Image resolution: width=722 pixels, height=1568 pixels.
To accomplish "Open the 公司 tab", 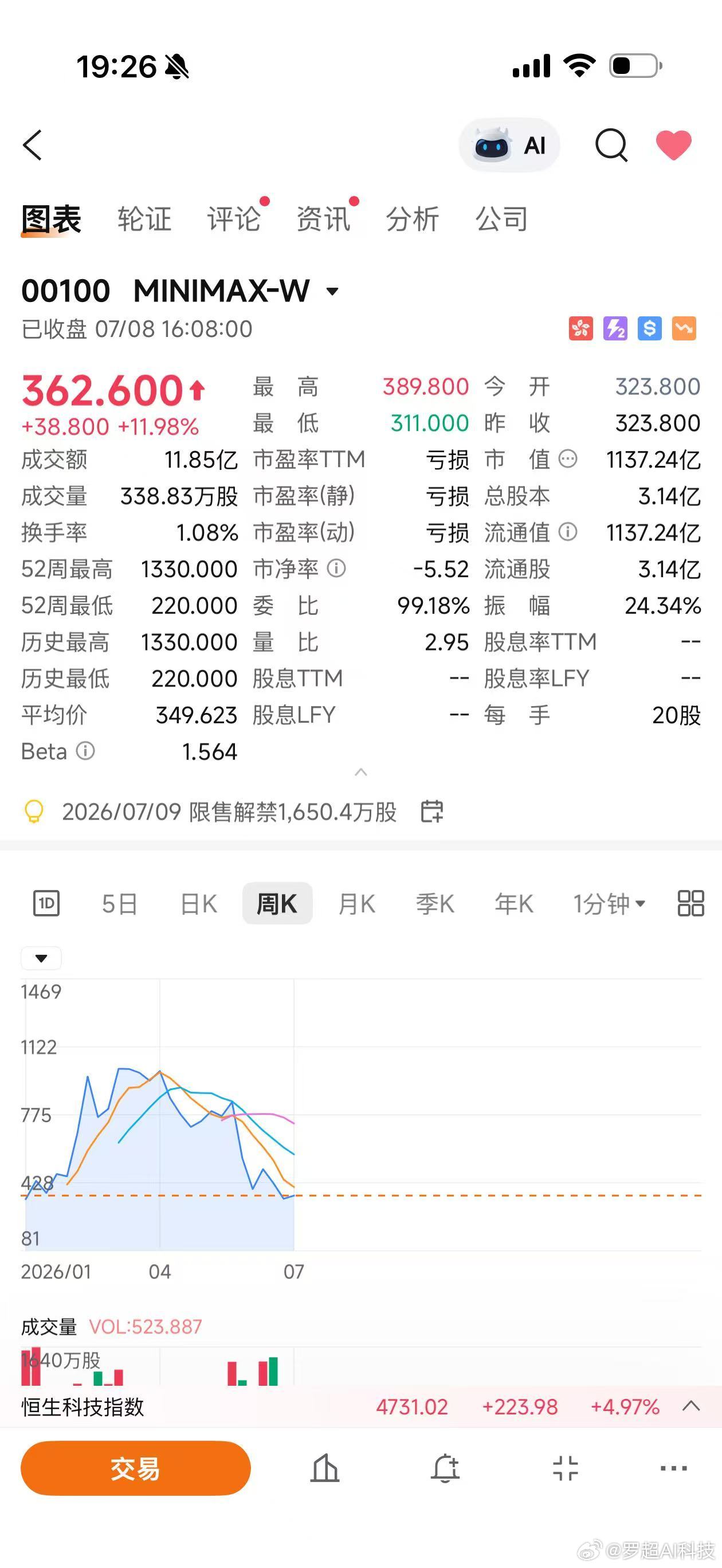I will (x=502, y=219).
